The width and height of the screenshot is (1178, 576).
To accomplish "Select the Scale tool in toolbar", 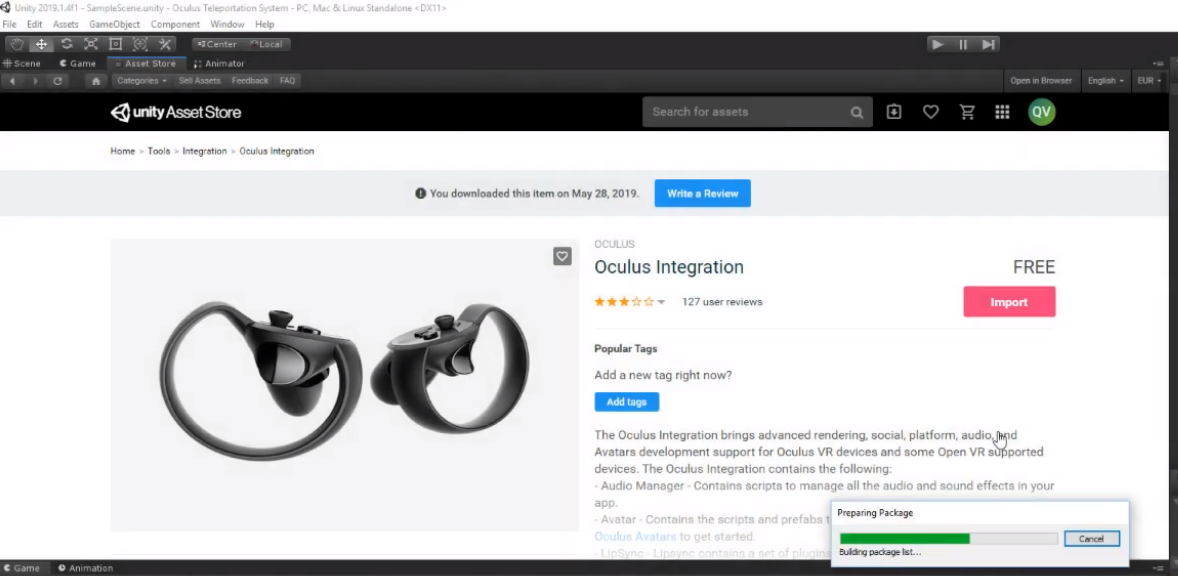I will (91, 44).
